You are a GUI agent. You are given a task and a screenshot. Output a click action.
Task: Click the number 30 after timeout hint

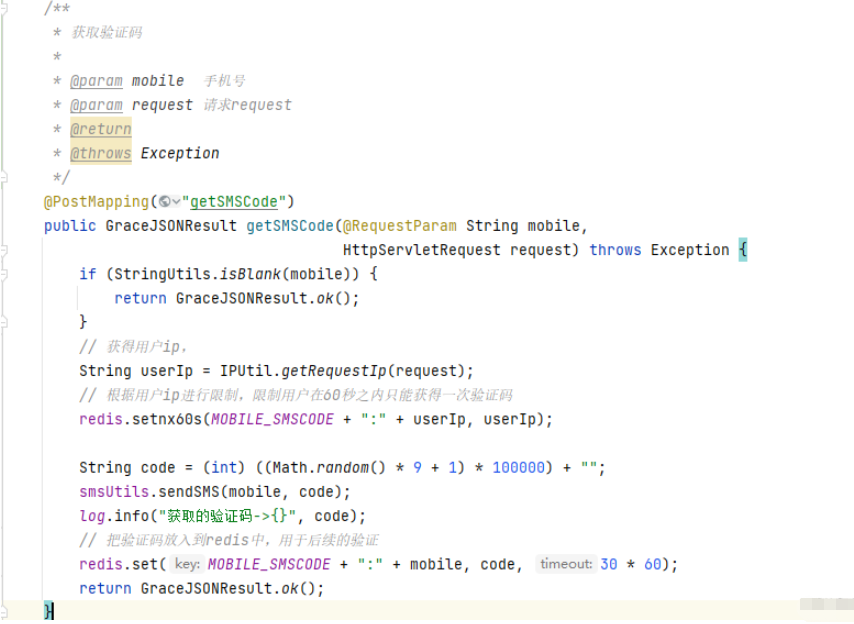(x=608, y=564)
